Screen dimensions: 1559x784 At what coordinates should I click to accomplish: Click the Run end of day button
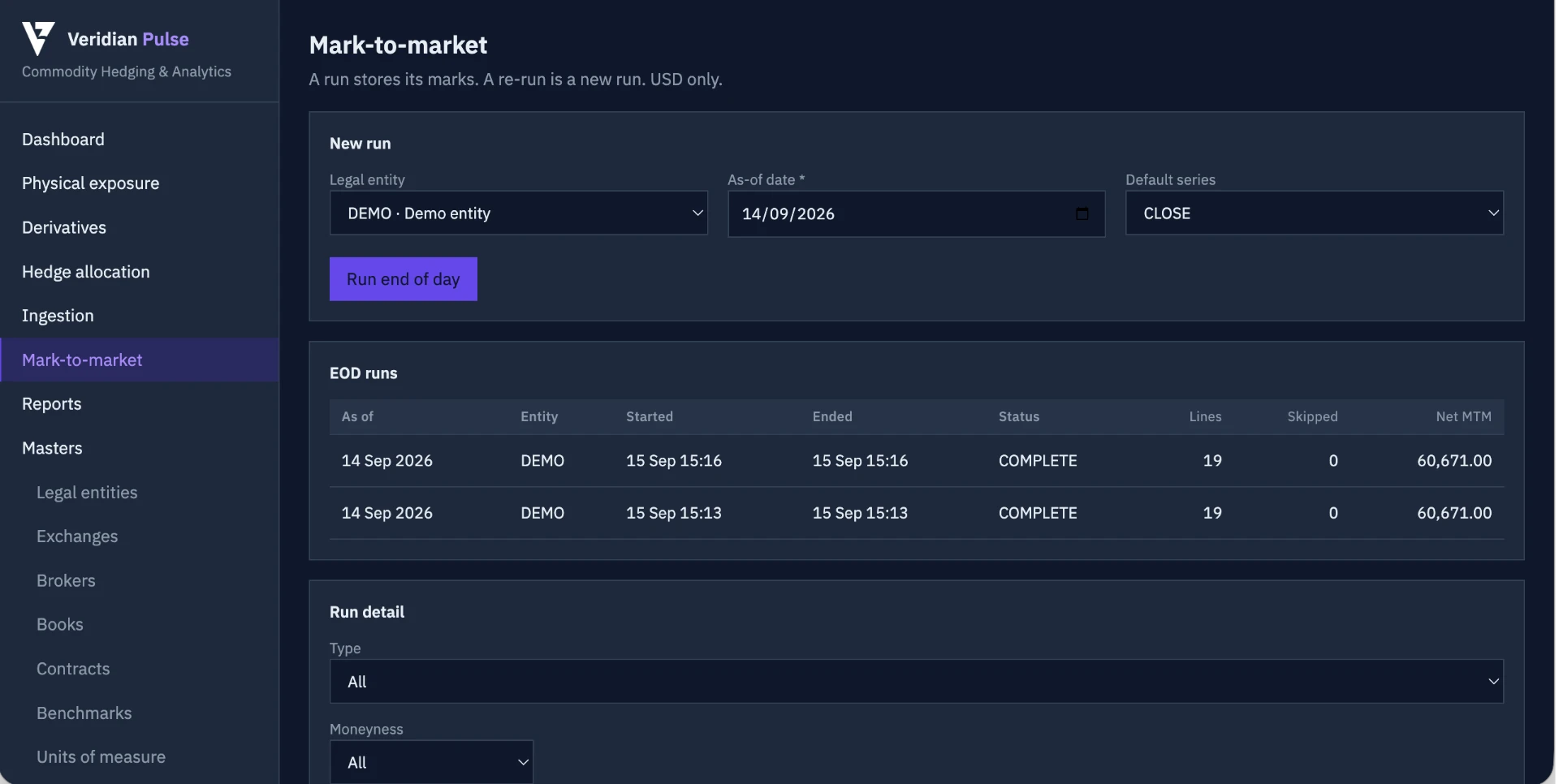404,279
